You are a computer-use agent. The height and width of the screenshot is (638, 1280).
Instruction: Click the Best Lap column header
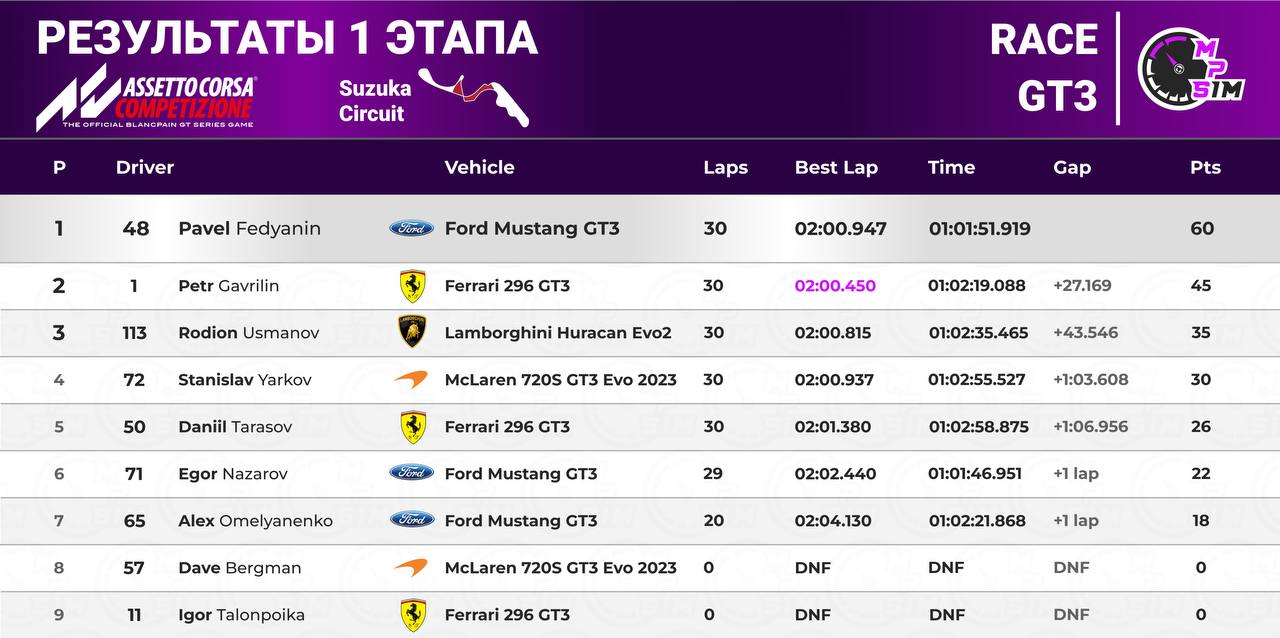pyautogui.click(x=836, y=167)
